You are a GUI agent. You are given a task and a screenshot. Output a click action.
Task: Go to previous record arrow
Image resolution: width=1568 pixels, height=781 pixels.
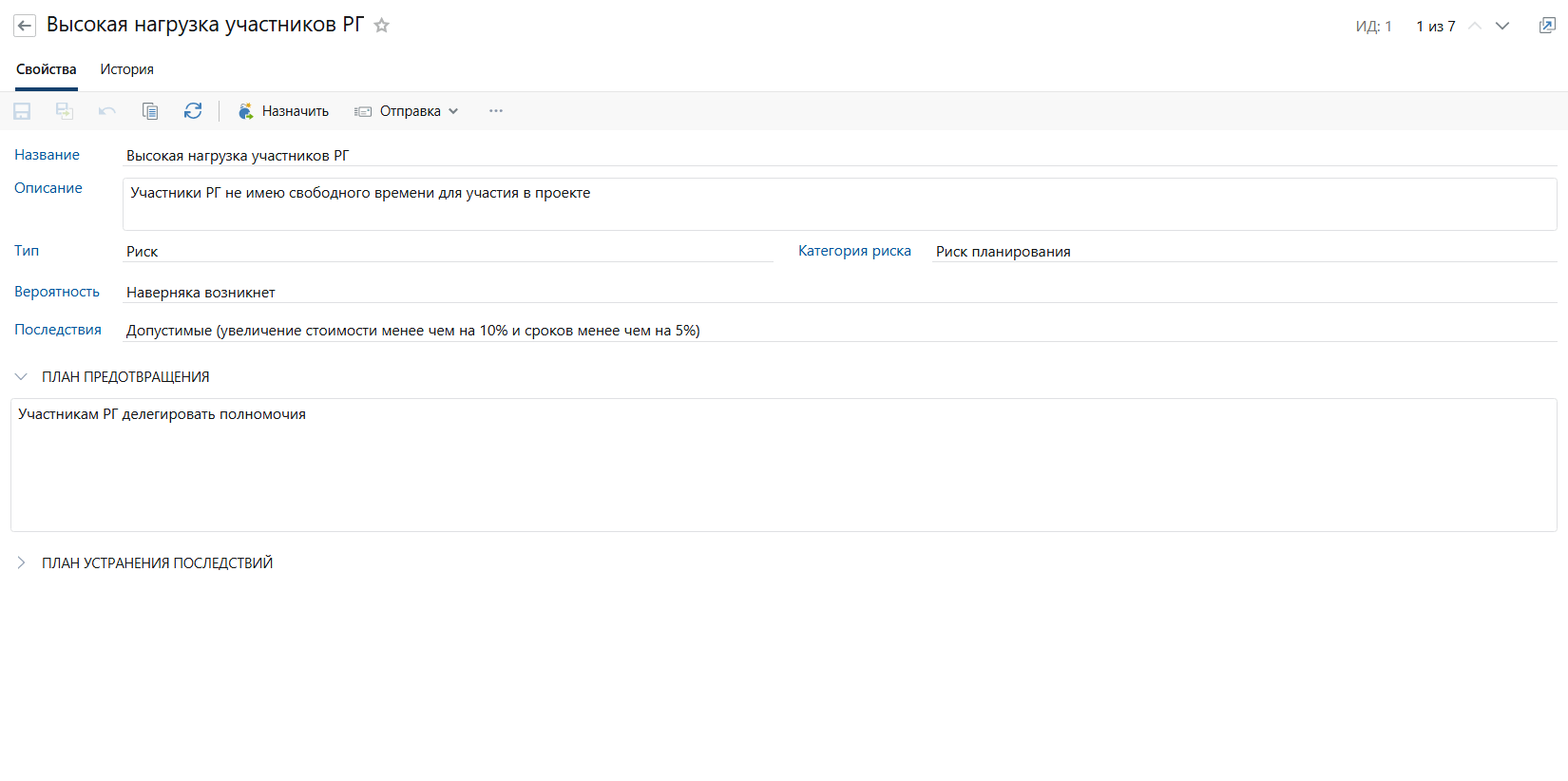tap(1475, 26)
